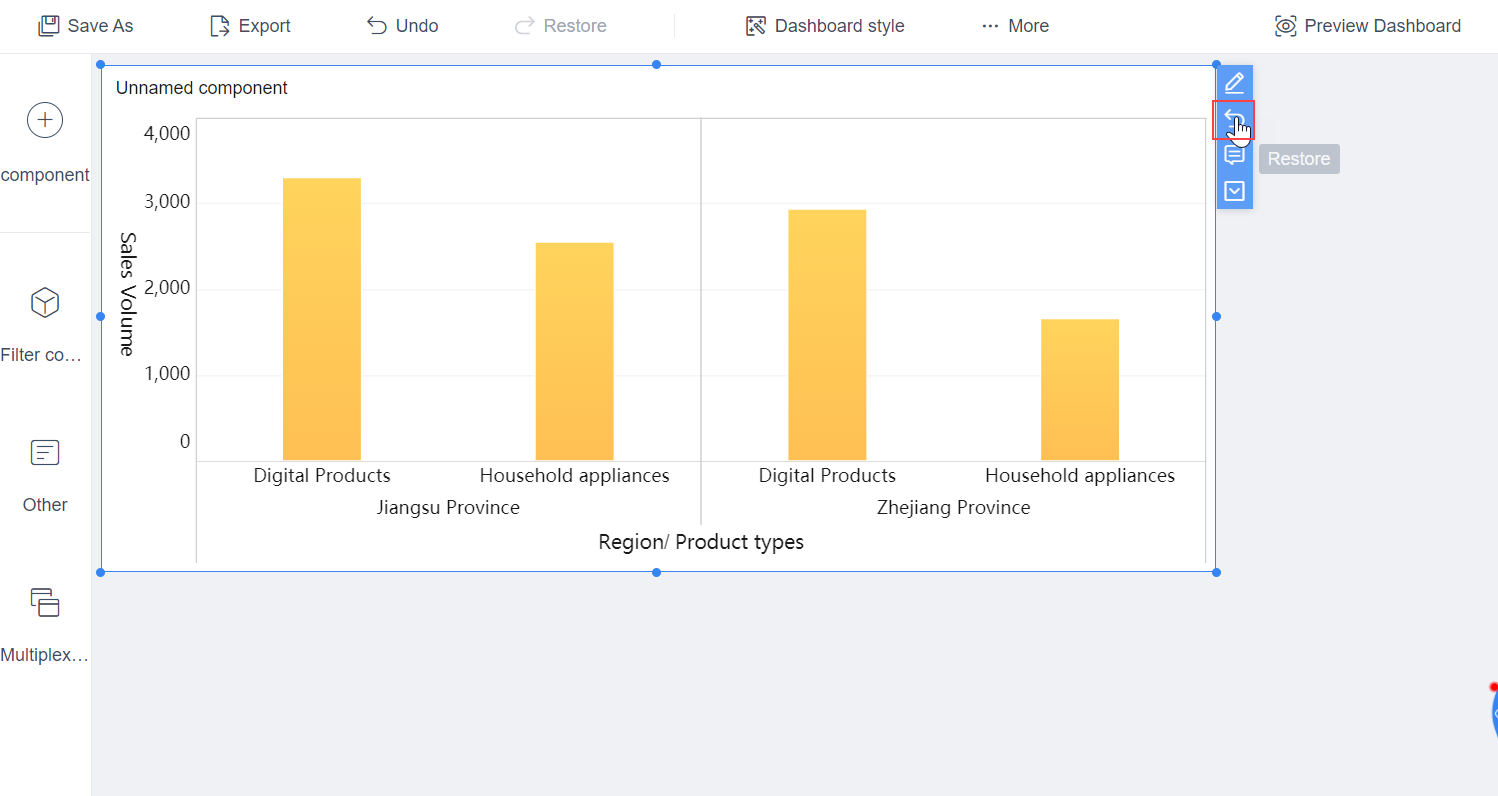Viewport: 1498px width, 796px height.
Task: Click the Household appliances label under Jiangsu Province
Action: (575, 476)
